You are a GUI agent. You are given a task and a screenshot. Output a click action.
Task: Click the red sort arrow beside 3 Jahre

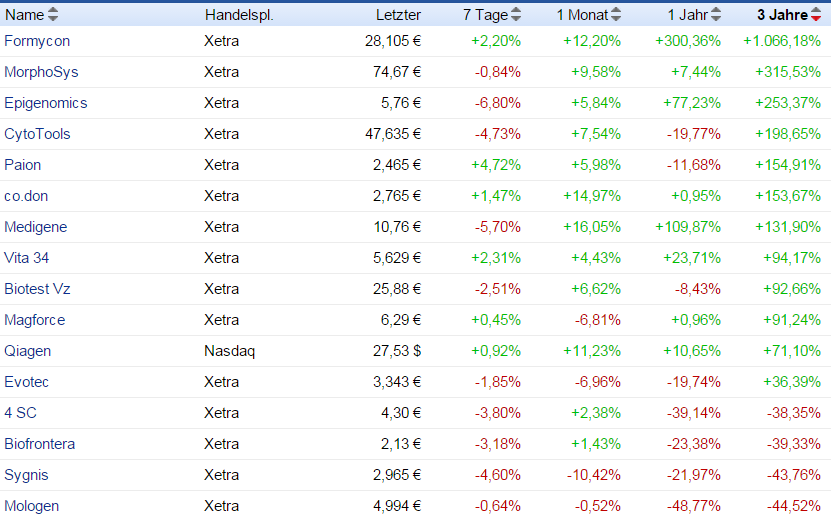click(817, 15)
